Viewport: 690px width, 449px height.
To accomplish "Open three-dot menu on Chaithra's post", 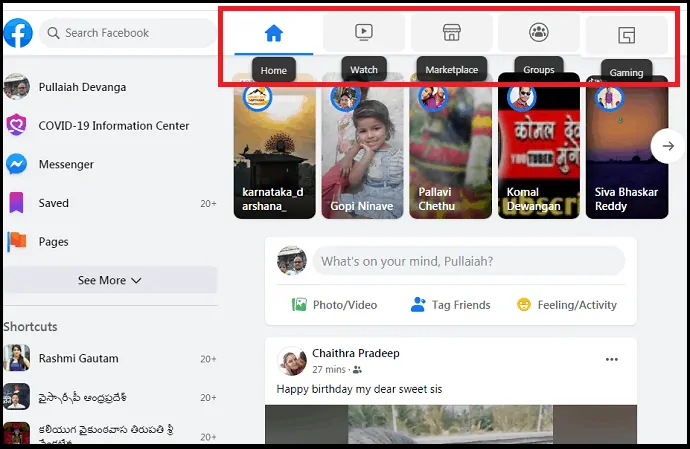I will coord(612,360).
